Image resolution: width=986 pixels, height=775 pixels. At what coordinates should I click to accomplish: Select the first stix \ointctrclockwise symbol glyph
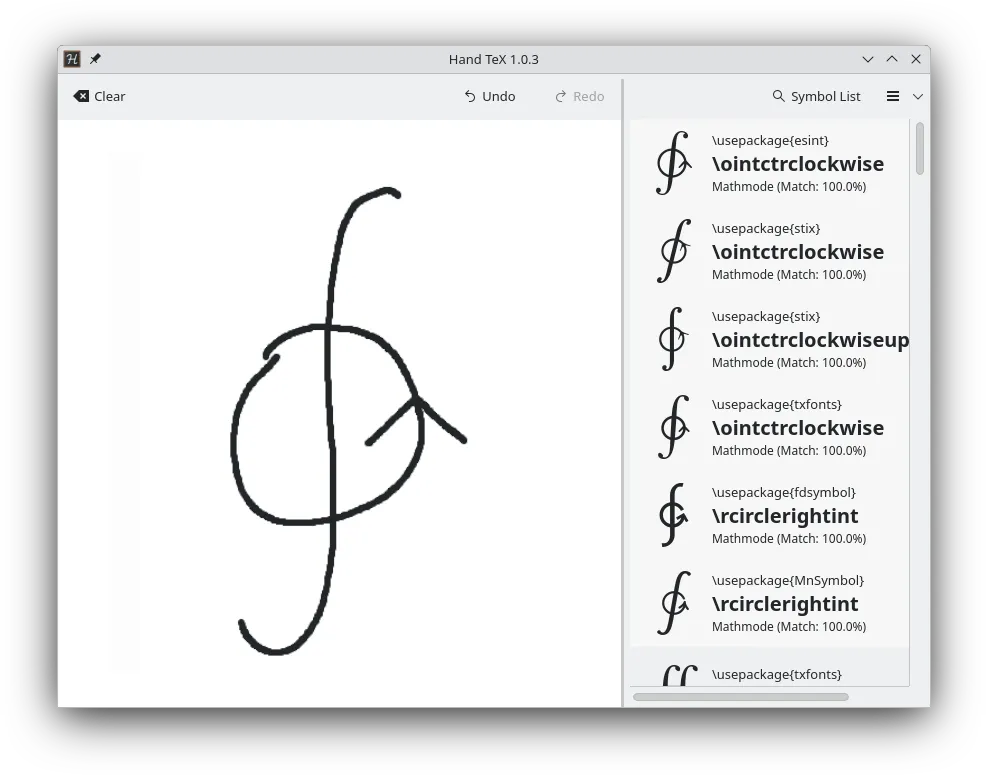click(x=673, y=251)
